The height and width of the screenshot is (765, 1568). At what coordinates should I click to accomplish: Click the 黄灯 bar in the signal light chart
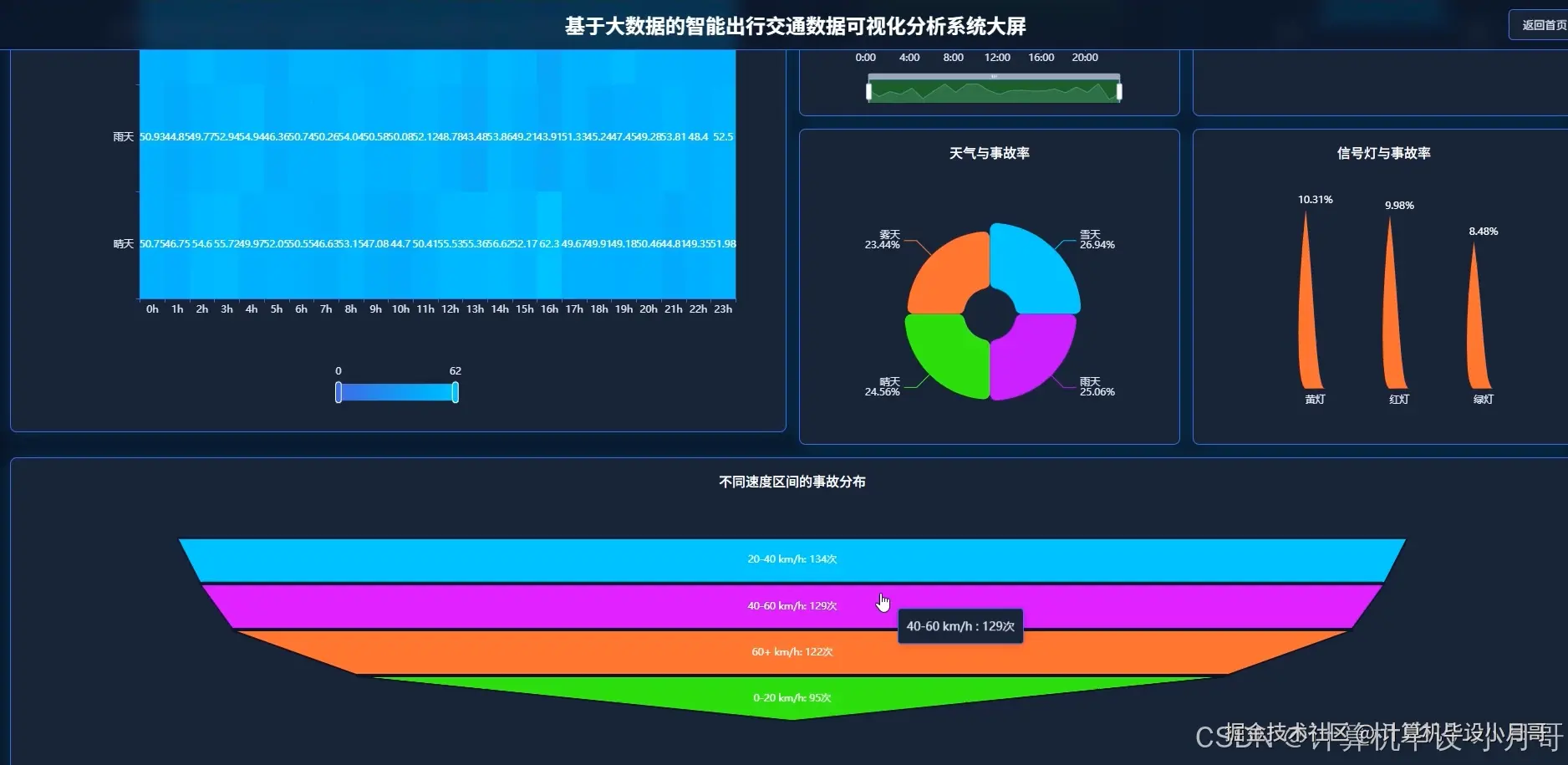click(x=1309, y=309)
